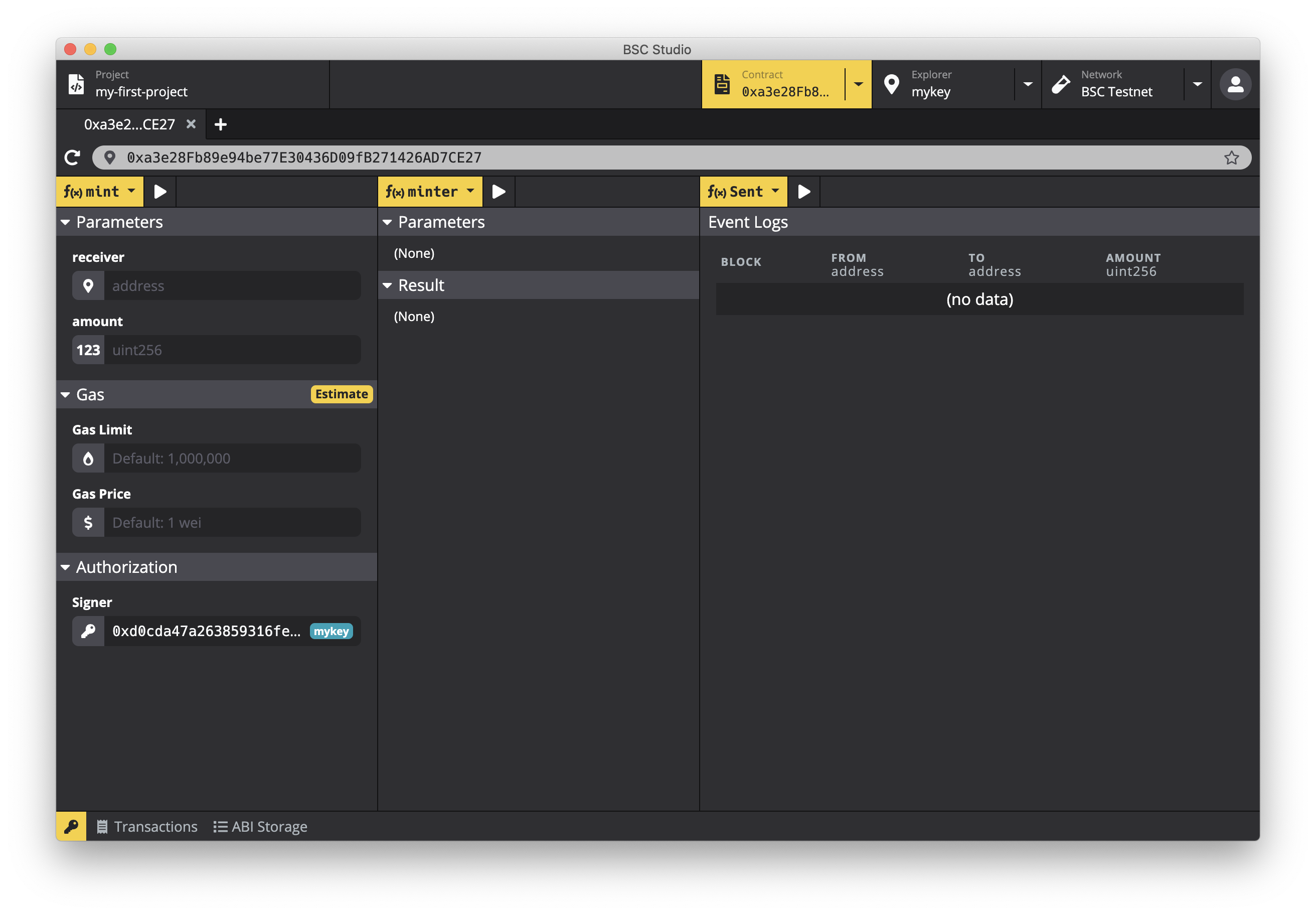Collapse the Authorization section
Image resolution: width=1316 pixels, height=915 pixels.
126,567
